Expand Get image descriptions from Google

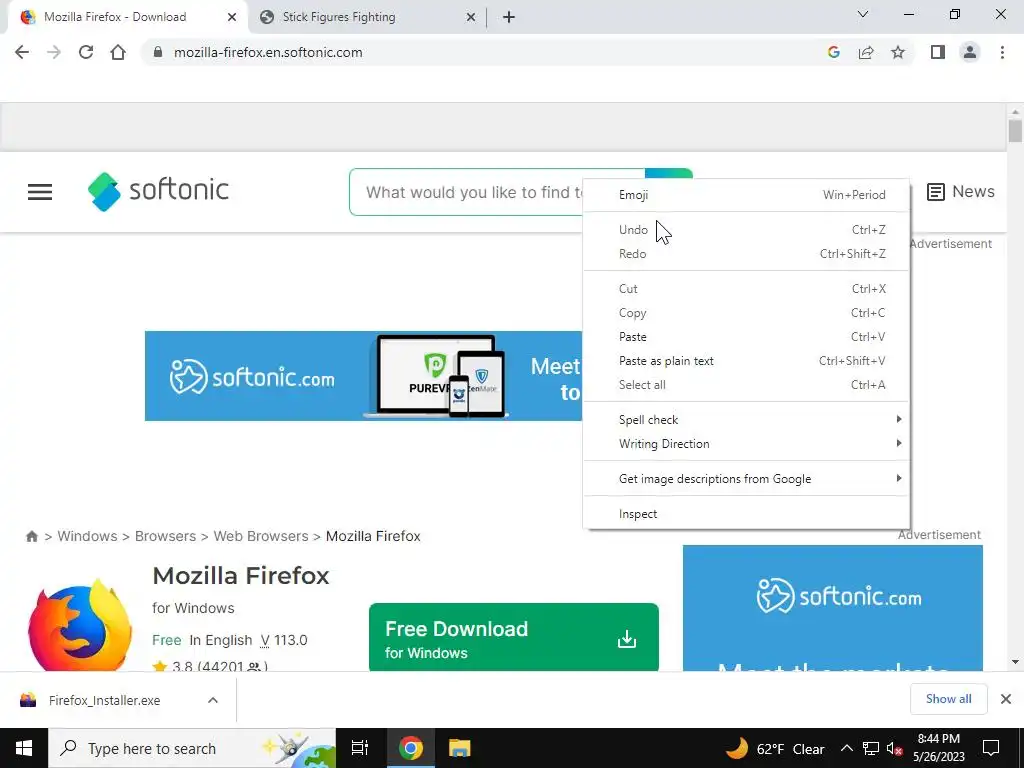746,479
